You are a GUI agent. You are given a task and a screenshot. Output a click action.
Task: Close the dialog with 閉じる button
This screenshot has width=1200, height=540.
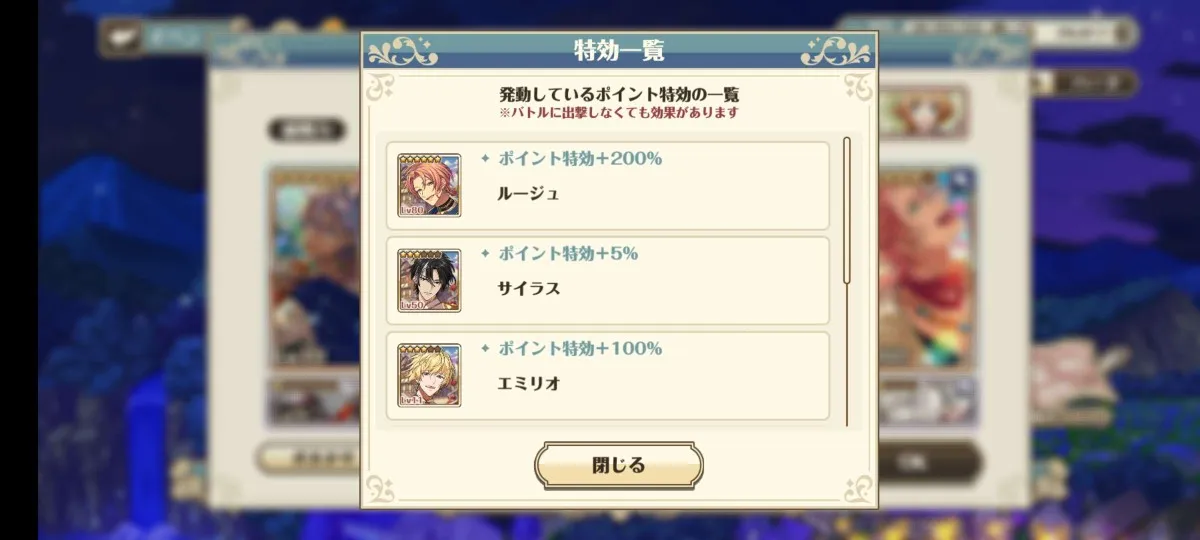pyautogui.click(x=619, y=466)
